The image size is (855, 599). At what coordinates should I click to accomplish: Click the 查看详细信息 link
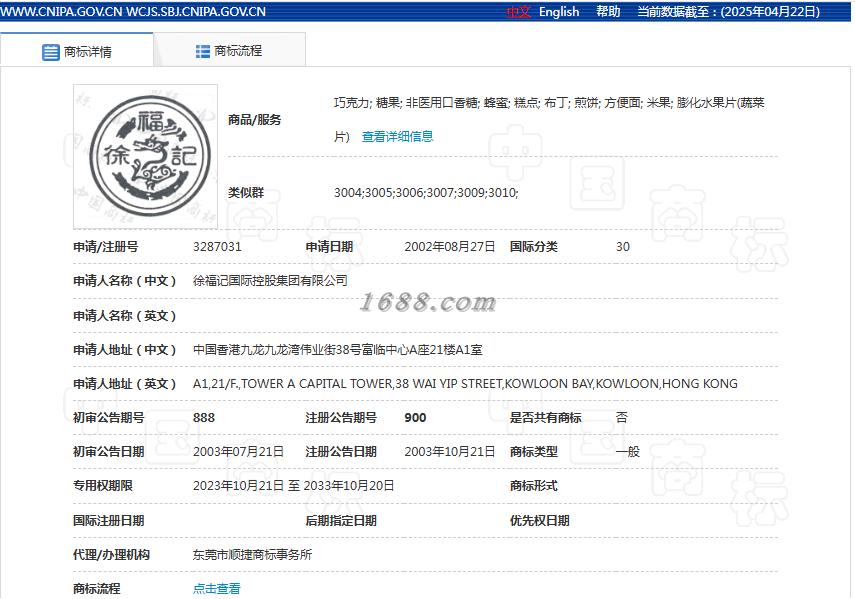398,136
